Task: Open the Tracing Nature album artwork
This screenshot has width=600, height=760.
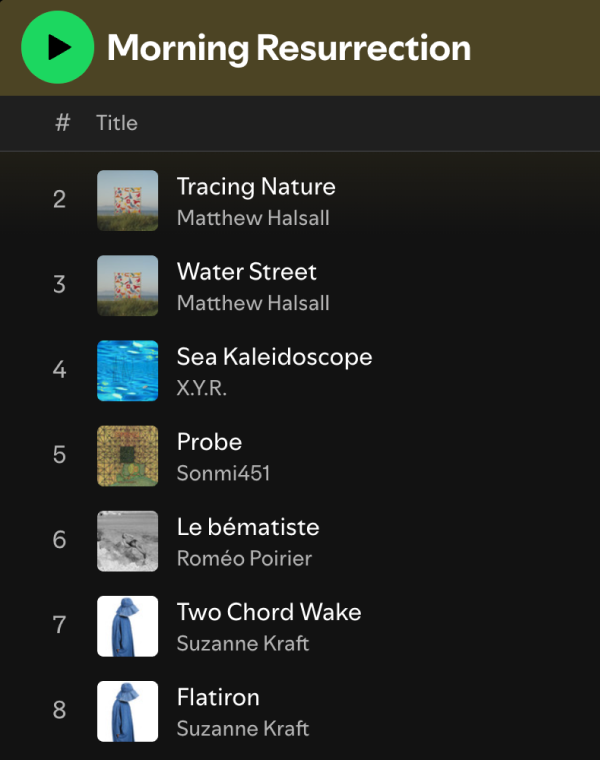Action: pyautogui.click(x=127, y=200)
